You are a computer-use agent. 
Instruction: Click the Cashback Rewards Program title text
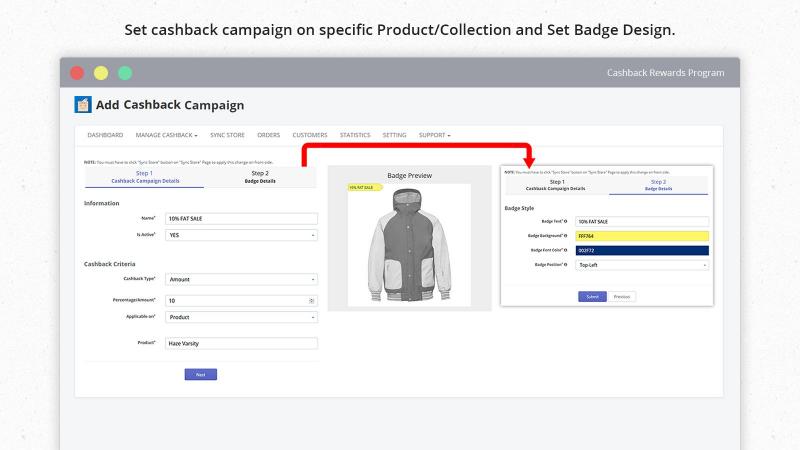[x=665, y=72]
